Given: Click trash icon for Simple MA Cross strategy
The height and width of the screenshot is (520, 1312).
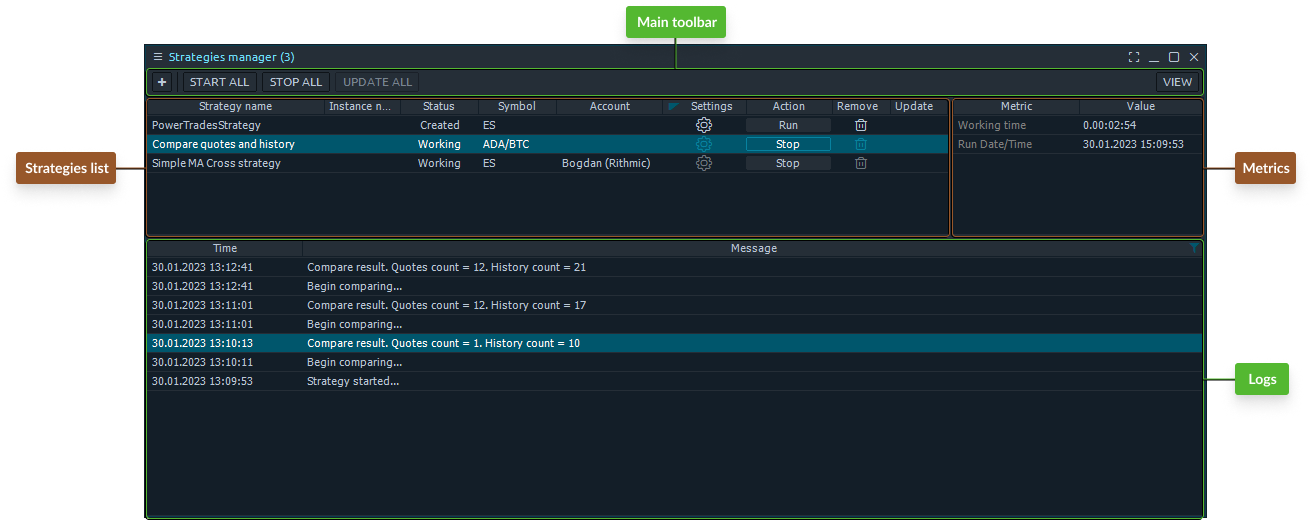Looking at the screenshot, I should click(x=860, y=163).
